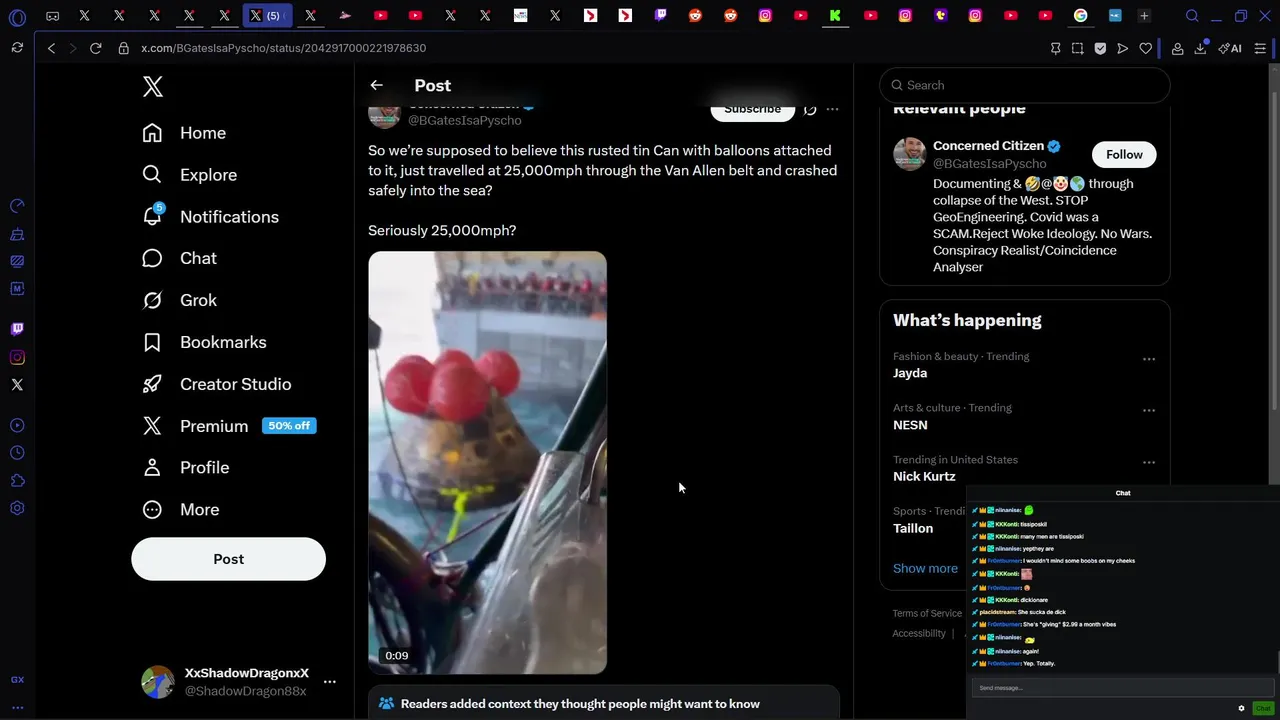Click the browser back arrow in the toolbar
The image size is (1280, 720).
(51, 48)
